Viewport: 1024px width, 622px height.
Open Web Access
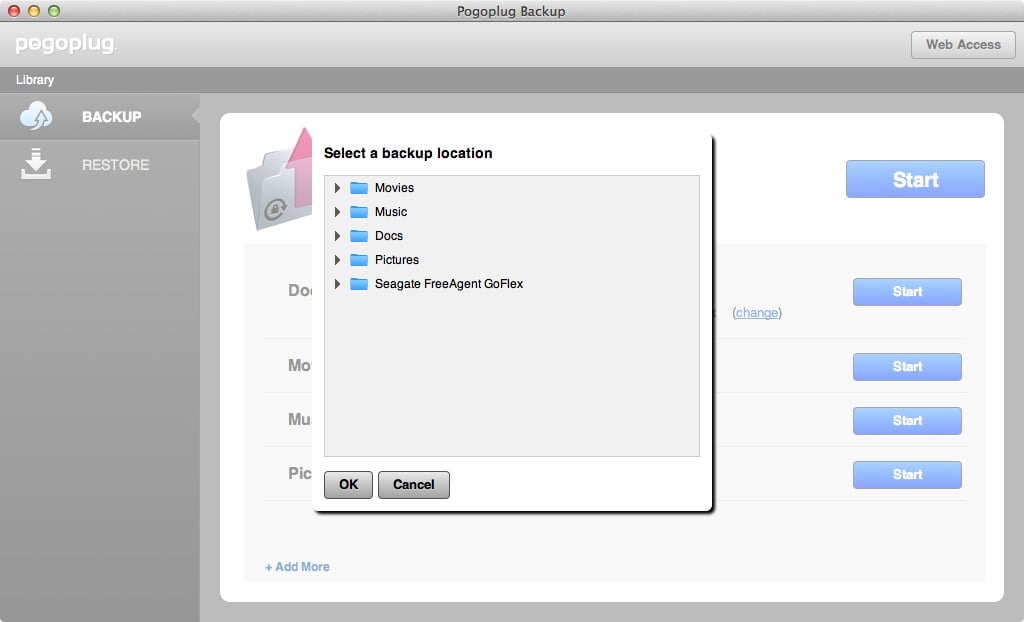point(963,44)
